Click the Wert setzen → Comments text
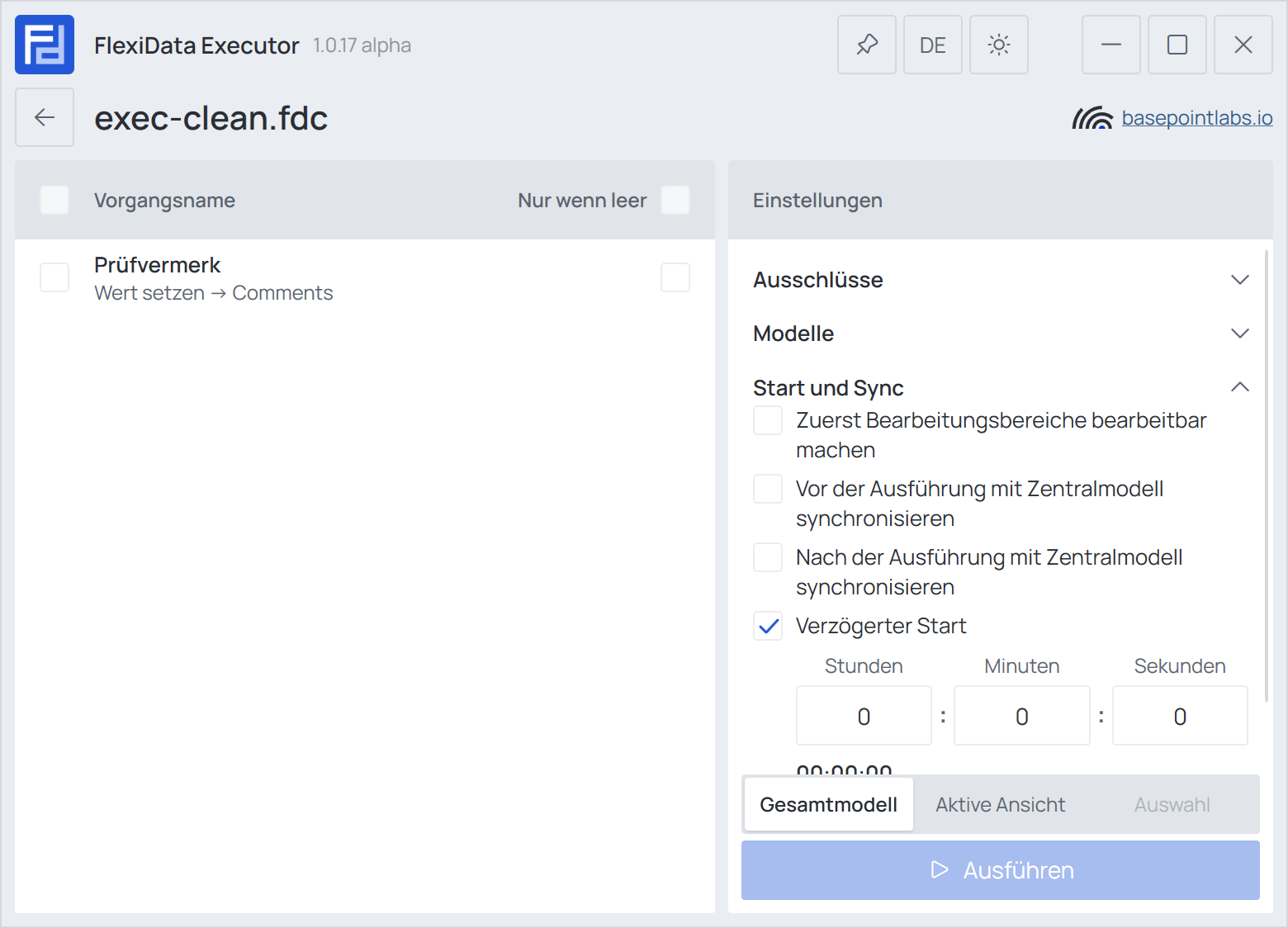Viewport: 1288px width, 928px height. [213, 293]
